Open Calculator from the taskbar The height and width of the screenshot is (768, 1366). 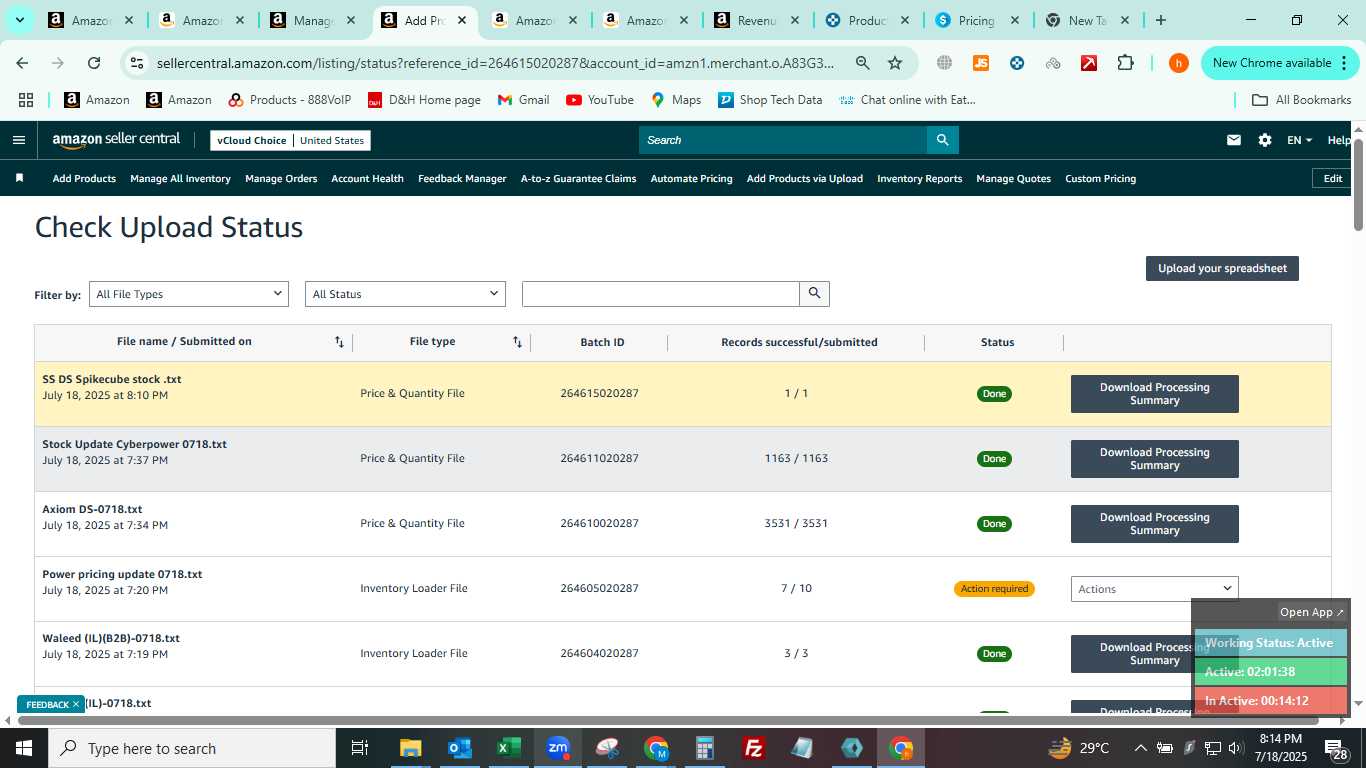click(x=705, y=748)
